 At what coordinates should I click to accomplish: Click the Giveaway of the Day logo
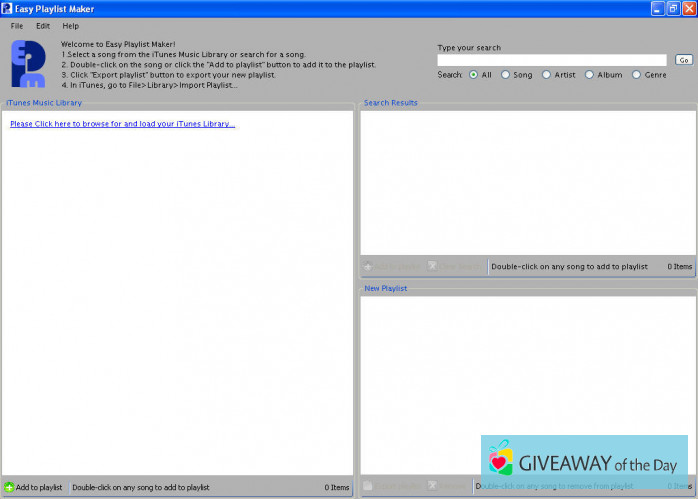(x=584, y=463)
